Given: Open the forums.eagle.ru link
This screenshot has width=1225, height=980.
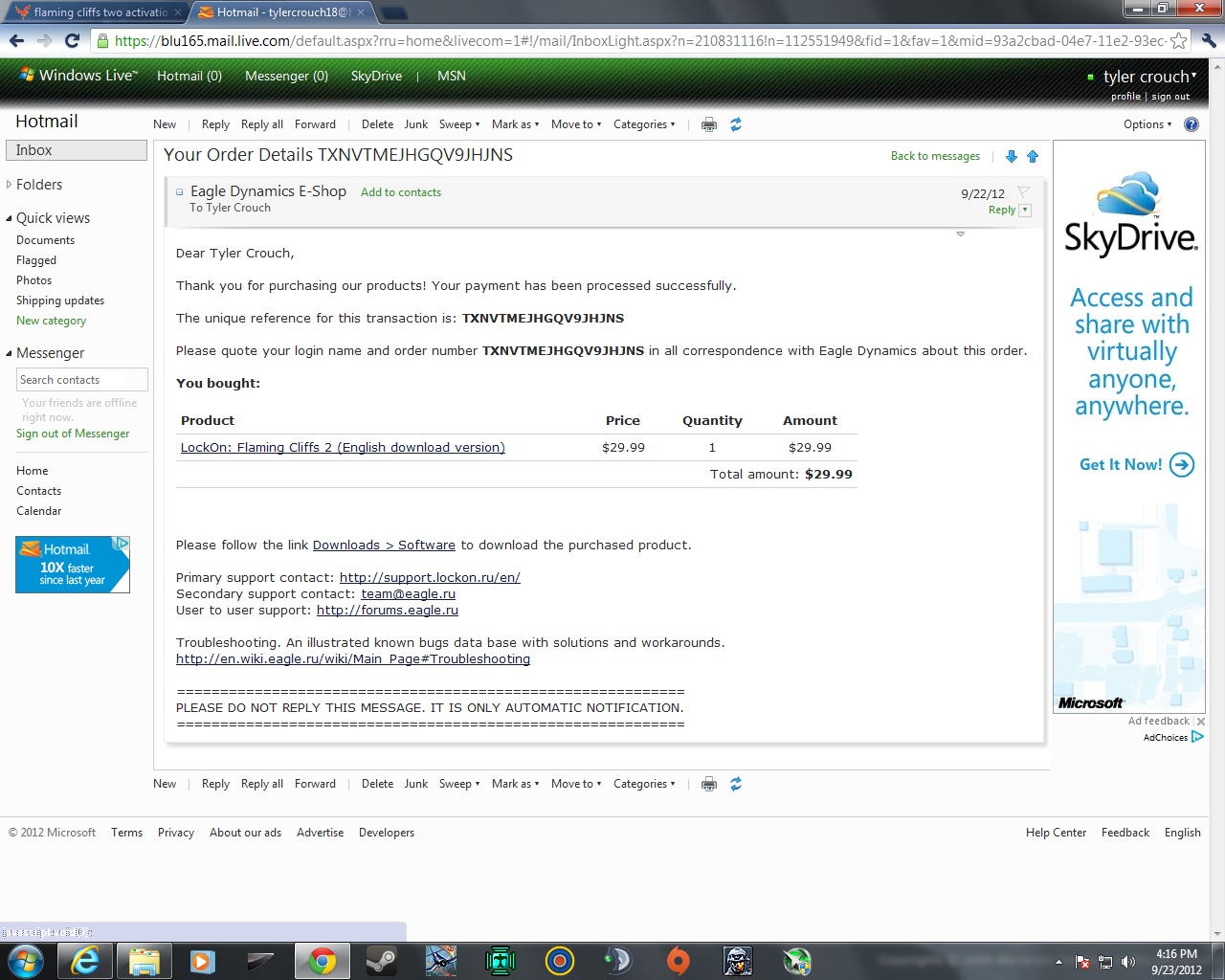Looking at the screenshot, I should 388,610.
